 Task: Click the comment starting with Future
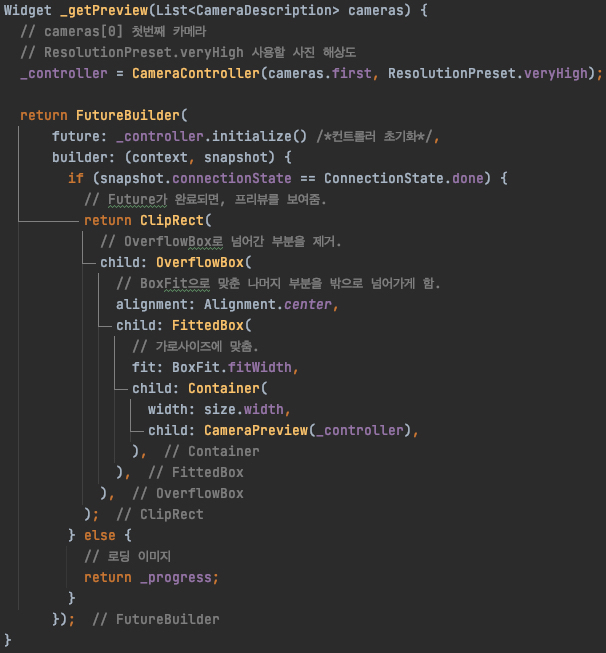tap(205, 199)
